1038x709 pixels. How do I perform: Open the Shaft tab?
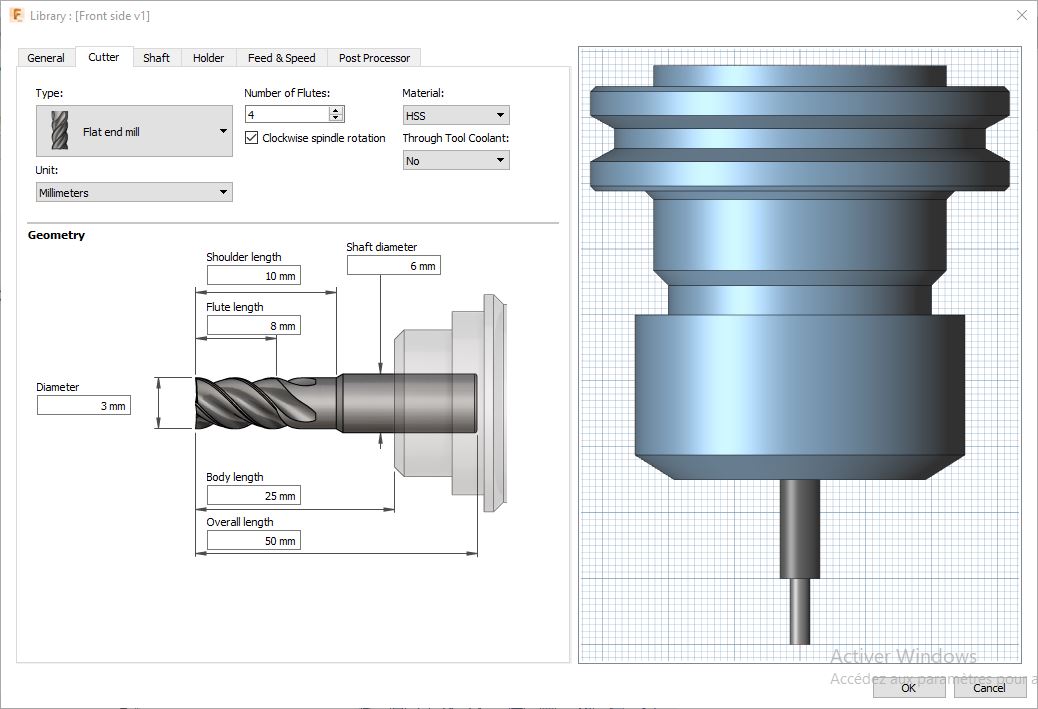156,58
